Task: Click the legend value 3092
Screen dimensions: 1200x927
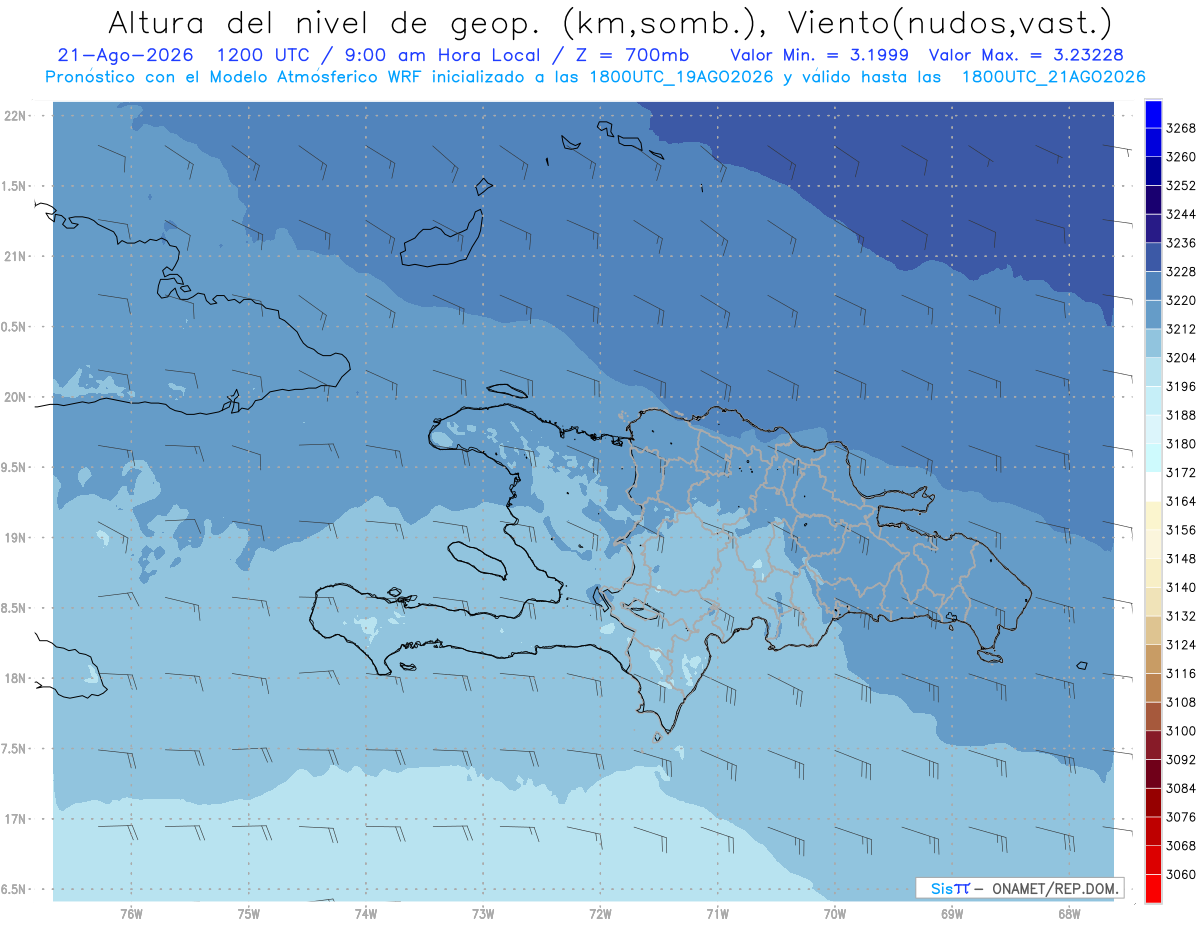Action: point(1181,759)
